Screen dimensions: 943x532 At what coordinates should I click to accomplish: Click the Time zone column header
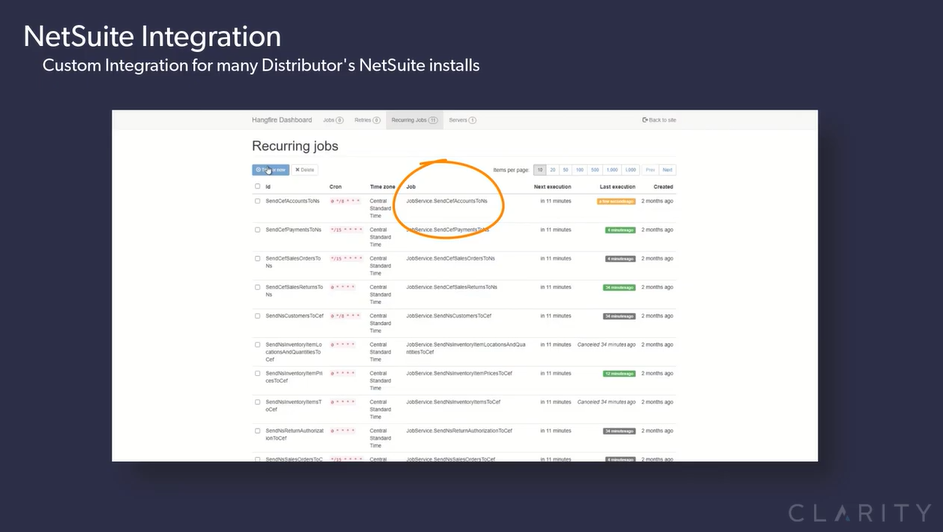(x=382, y=187)
